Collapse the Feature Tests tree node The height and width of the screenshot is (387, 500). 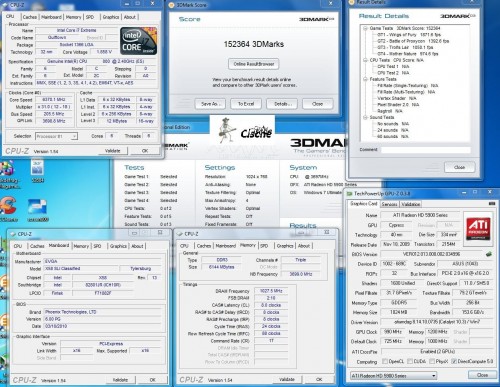coord(365,79)
